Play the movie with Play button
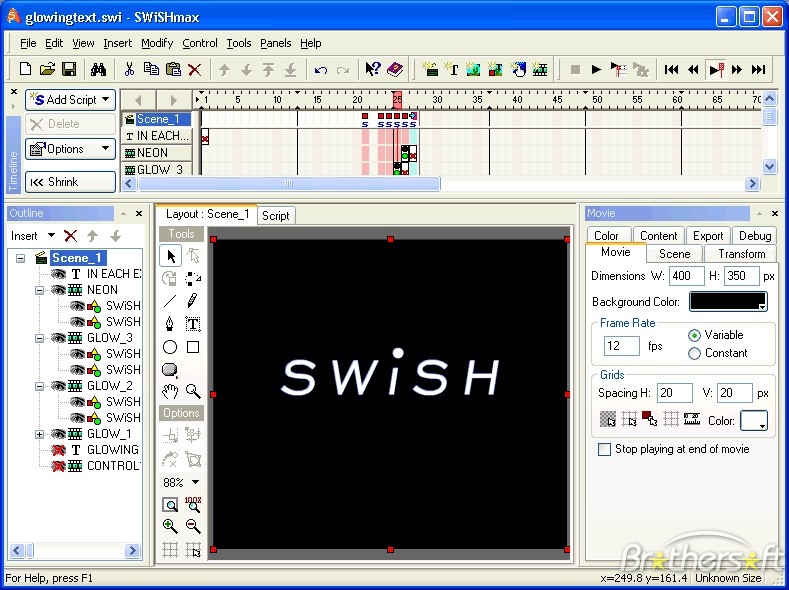 point(596,69)
